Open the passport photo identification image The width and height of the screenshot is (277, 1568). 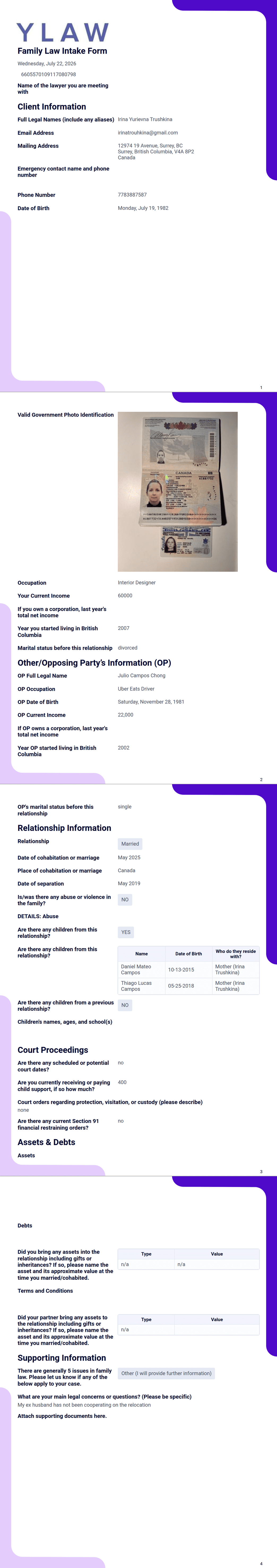pyautogui.click(x=177, y=491)
